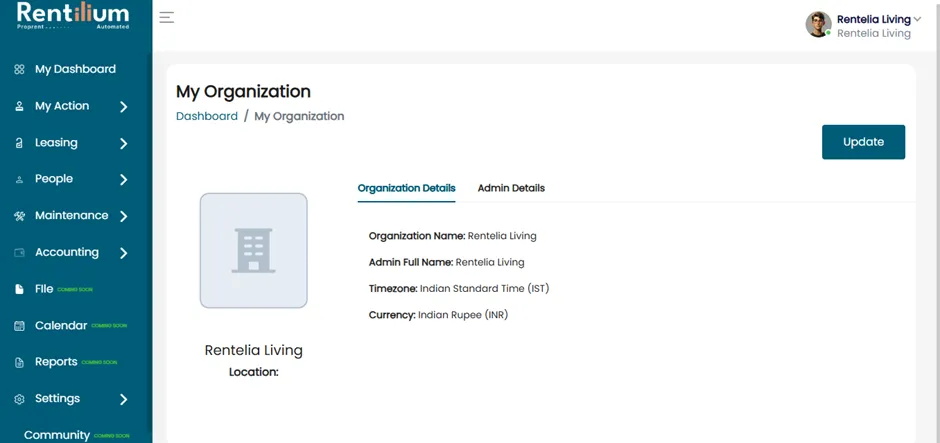This screenshot has width=940, height=443.
Task: Toggle the hamburger sidebar menu icon
Action: click(x=167, y=17)
